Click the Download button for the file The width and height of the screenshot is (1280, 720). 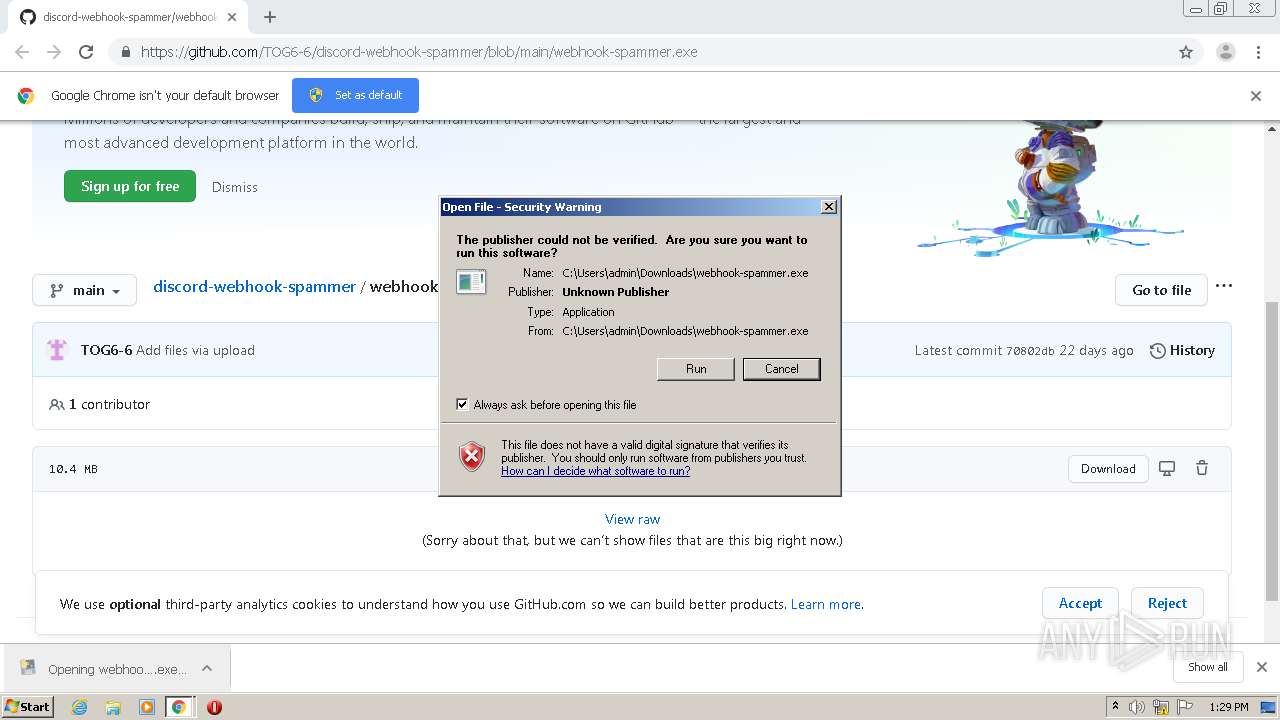(1108, 468)
